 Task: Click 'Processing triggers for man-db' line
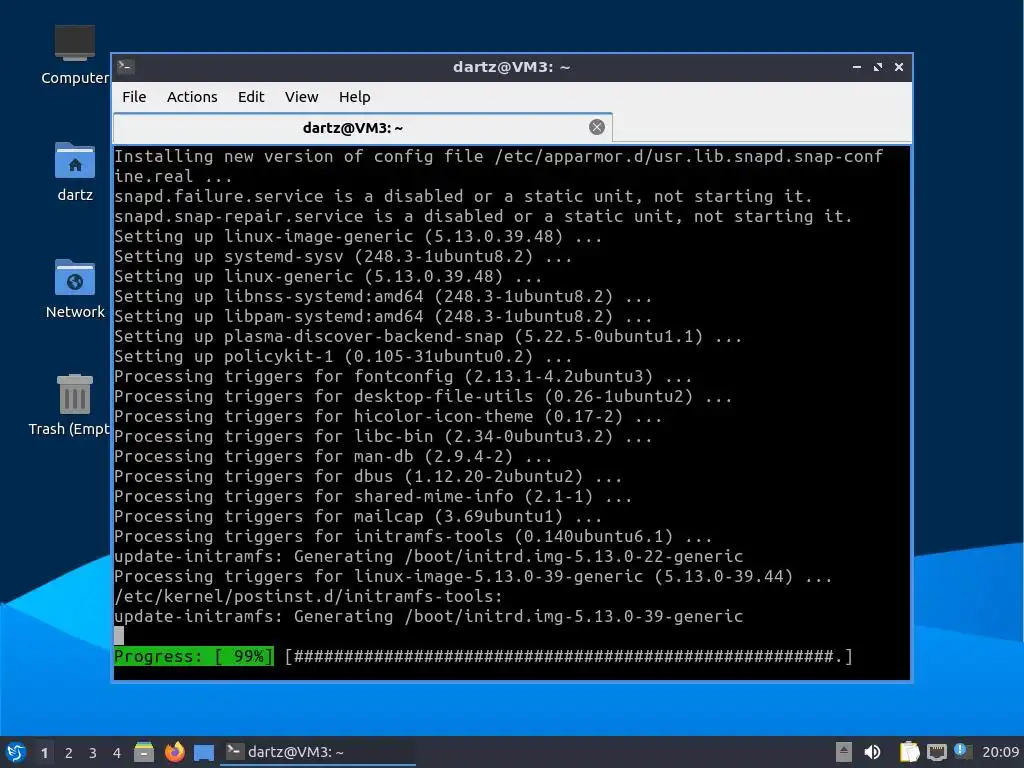[x=333, y=456]
